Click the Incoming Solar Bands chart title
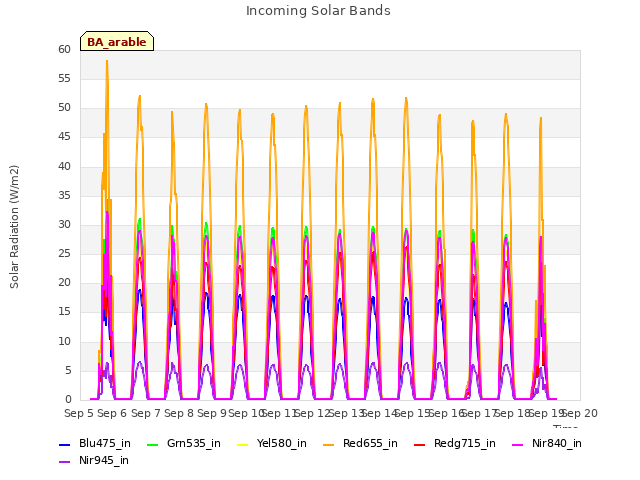The image size is (640, 480). pos(318,11)
